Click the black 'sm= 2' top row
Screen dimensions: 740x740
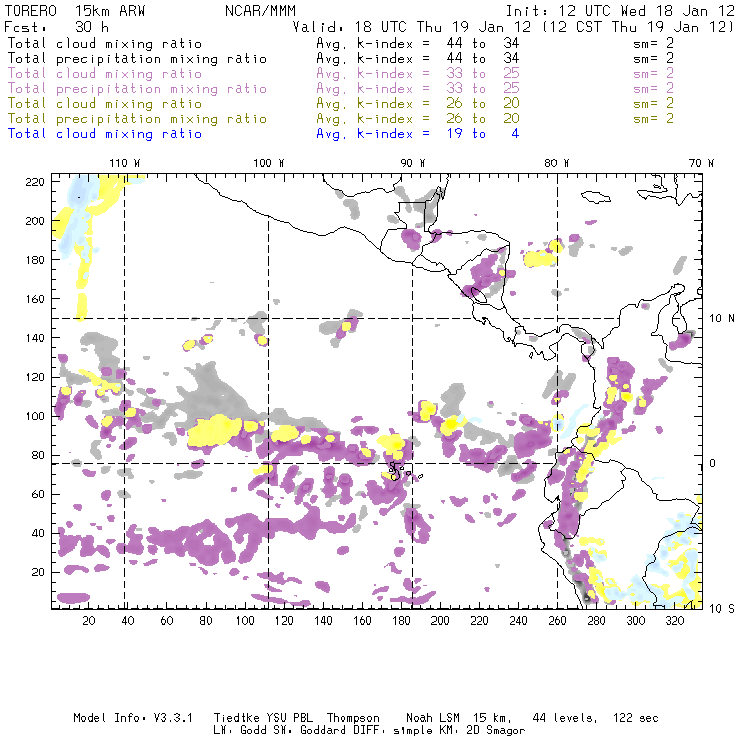point(653,43)
